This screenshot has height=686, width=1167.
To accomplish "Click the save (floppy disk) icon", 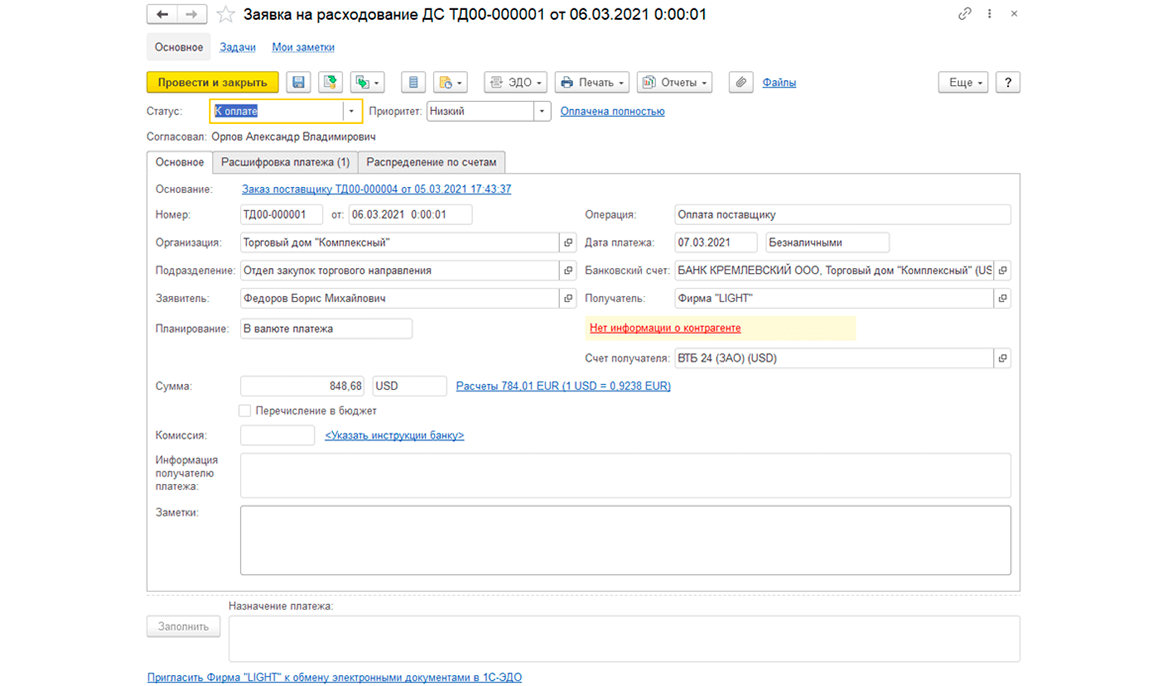I will coord(298,82).
